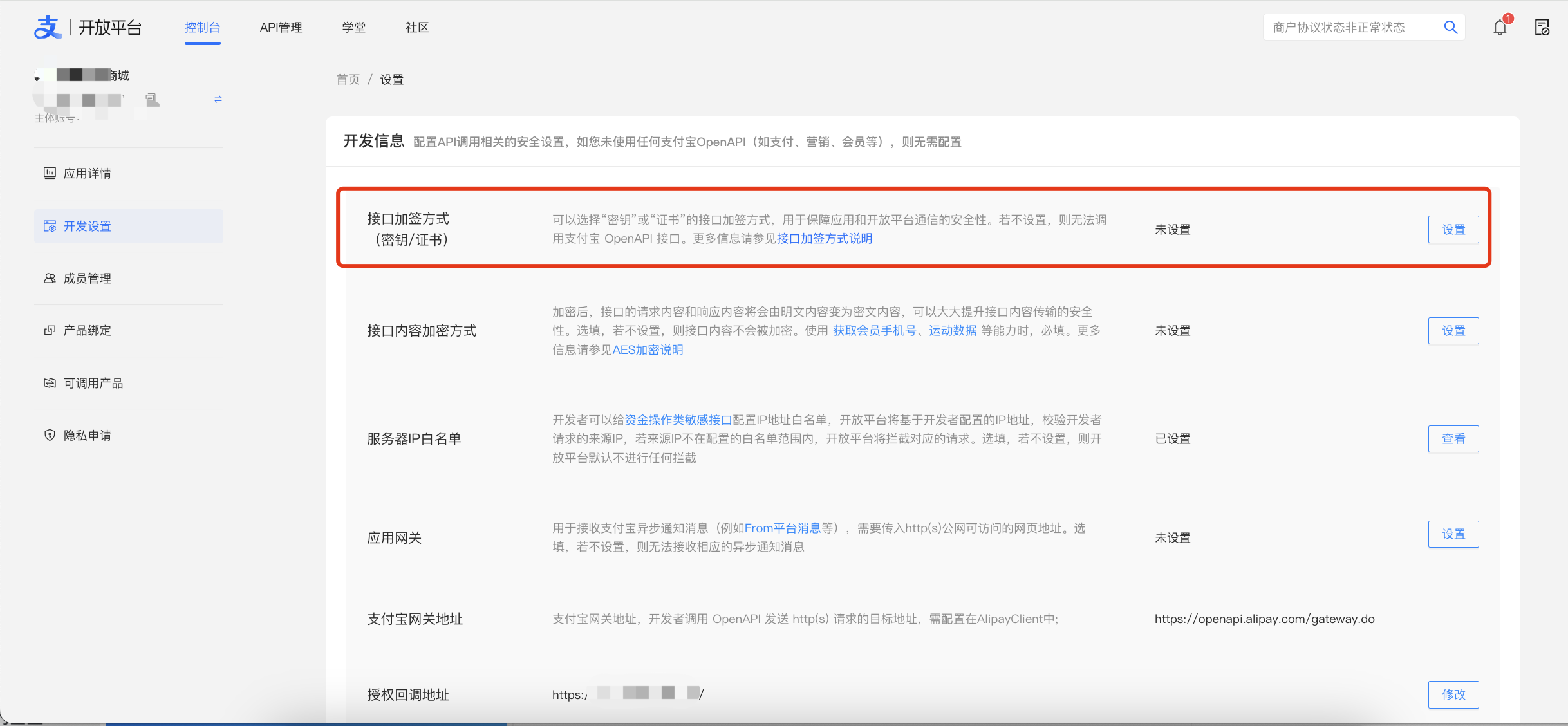Open the 接口加签方式说明 link
Screen dimensions: 1568x726
click(825, 239)
